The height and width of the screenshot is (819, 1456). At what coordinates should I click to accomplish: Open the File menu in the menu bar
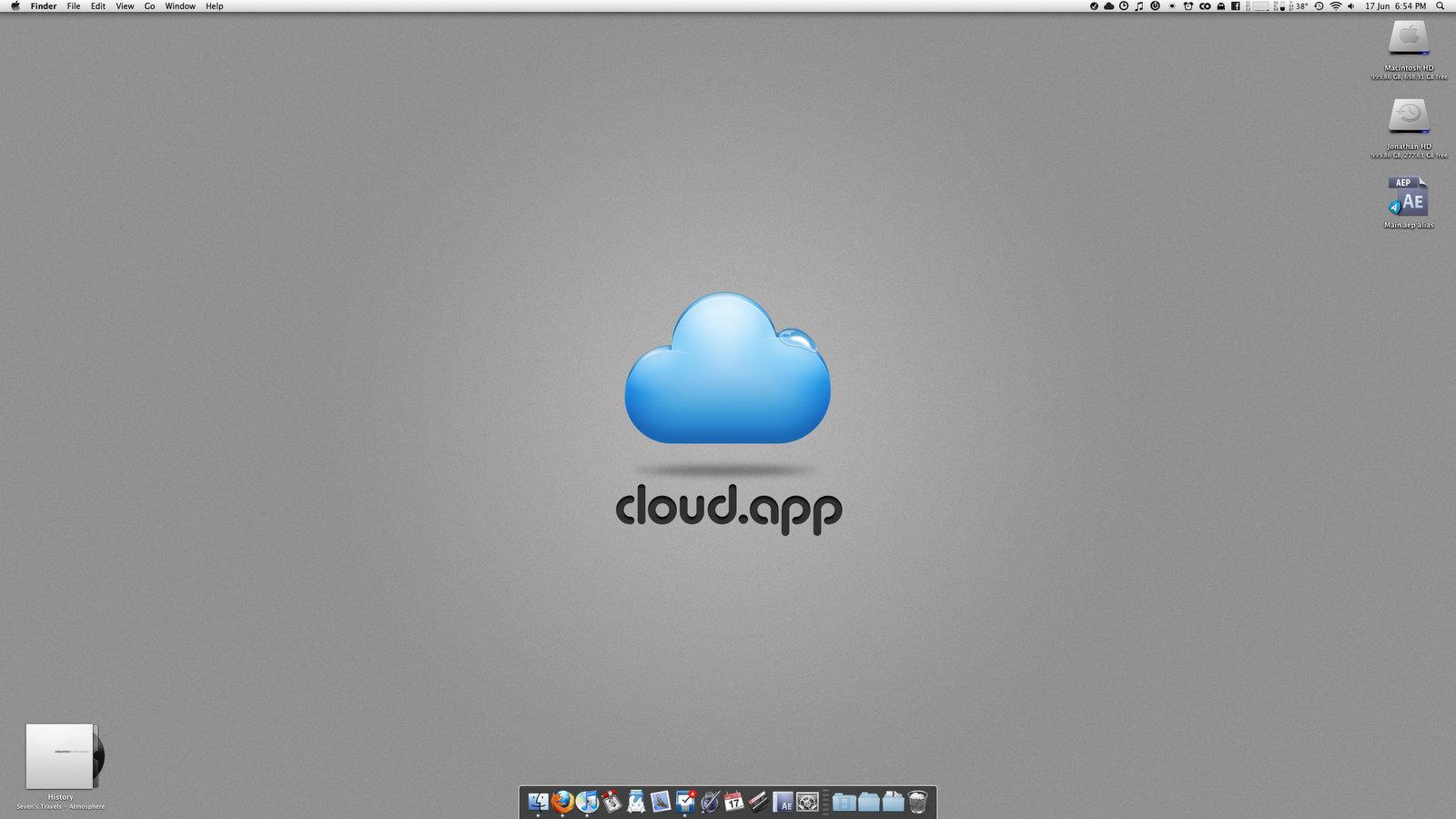(x=73, y=6)
